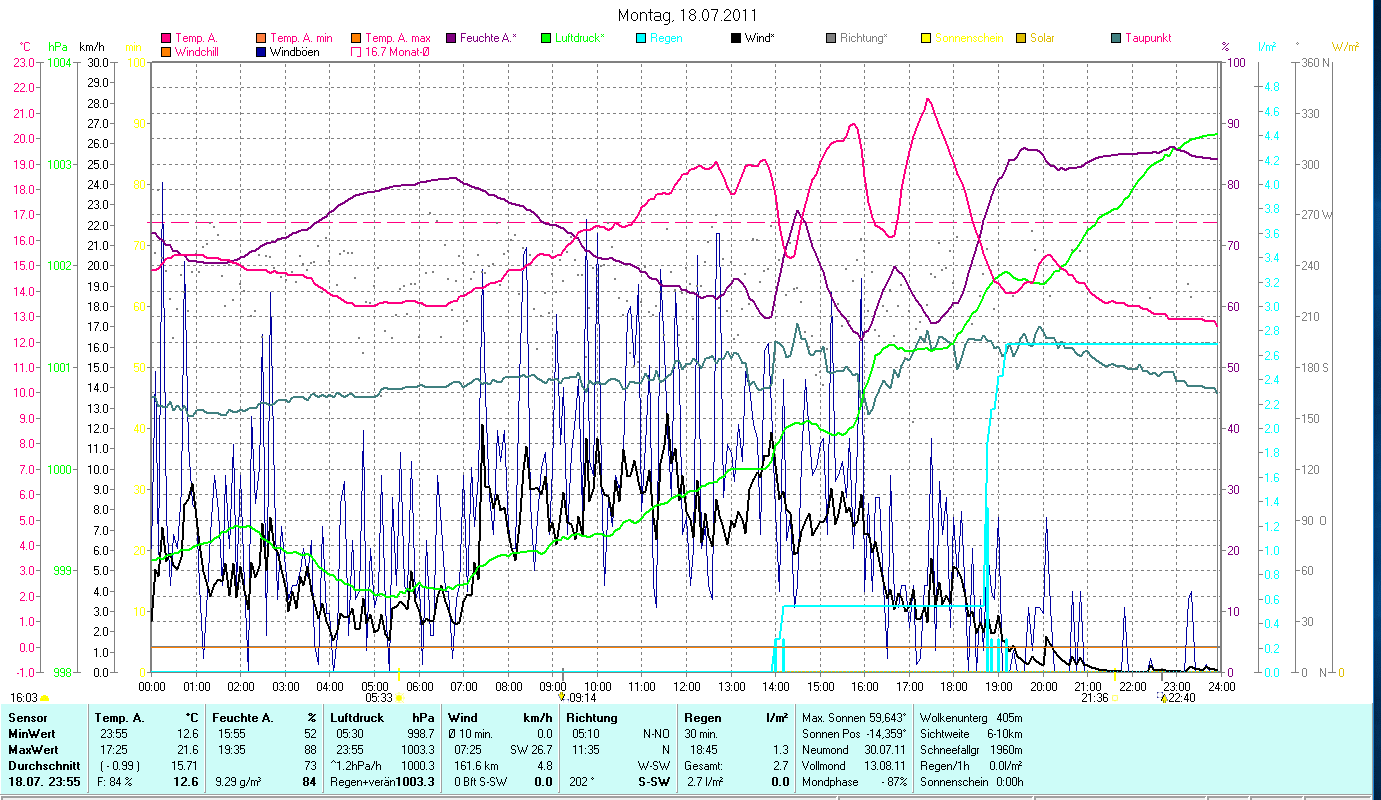Click the Wind table header
Viewport: 1381px width, 800px height.
point(464,718)
